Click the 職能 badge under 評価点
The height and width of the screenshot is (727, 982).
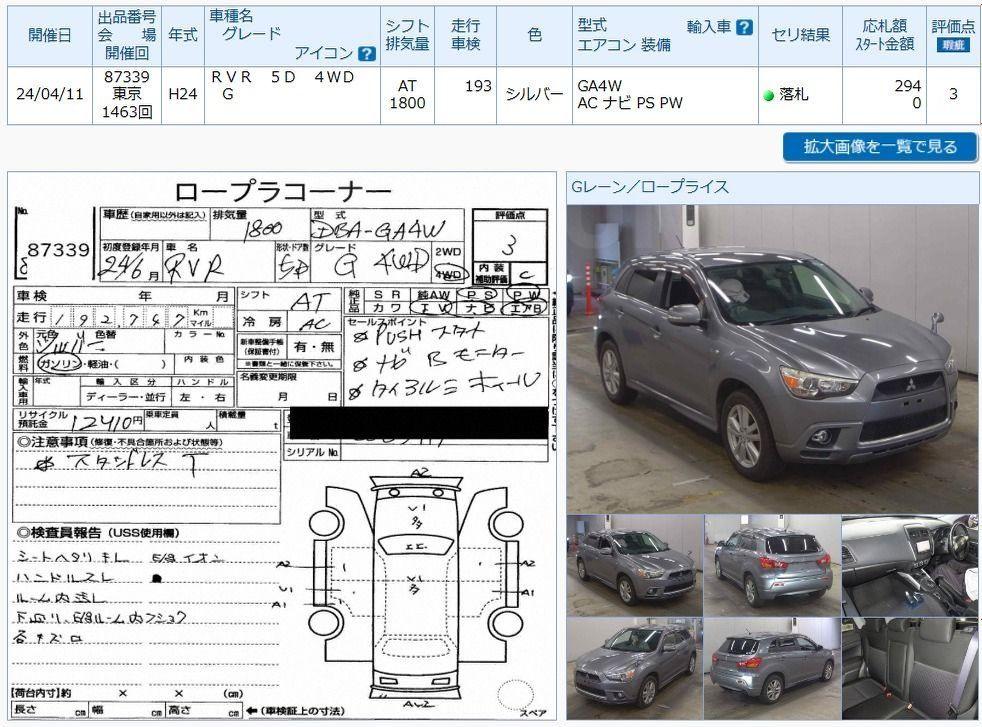point(953,45)
